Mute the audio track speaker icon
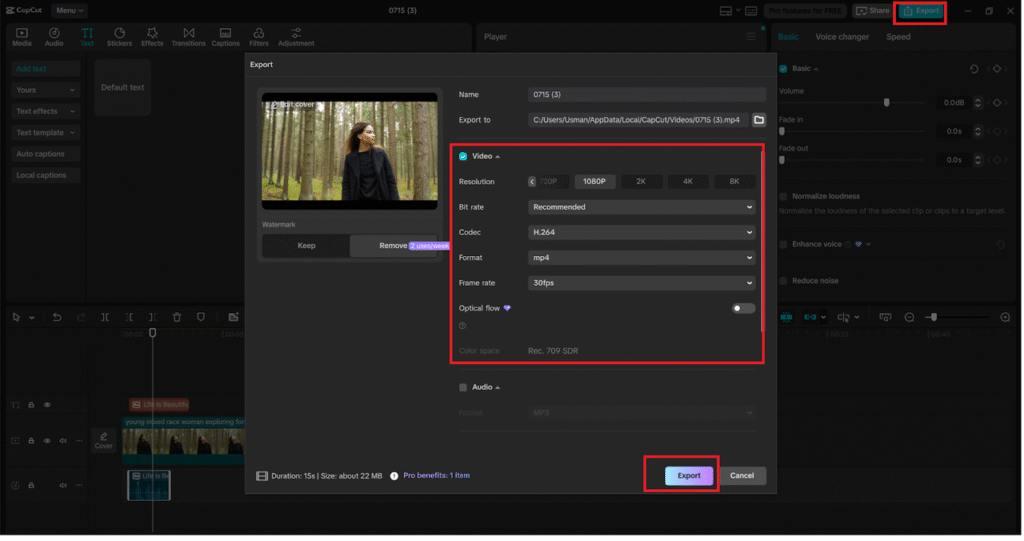 coord(63,485)
